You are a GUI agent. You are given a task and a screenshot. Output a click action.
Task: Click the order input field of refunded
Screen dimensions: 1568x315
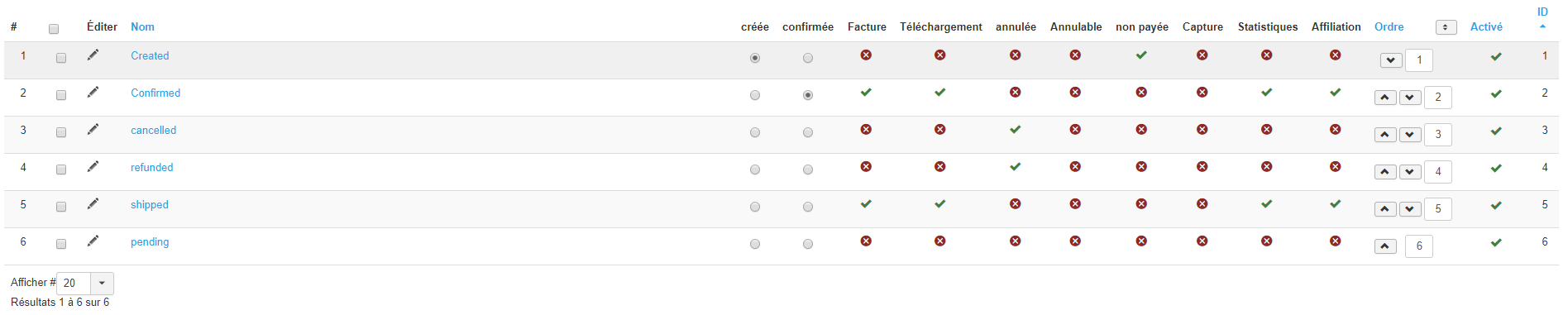coord(1438,172)
